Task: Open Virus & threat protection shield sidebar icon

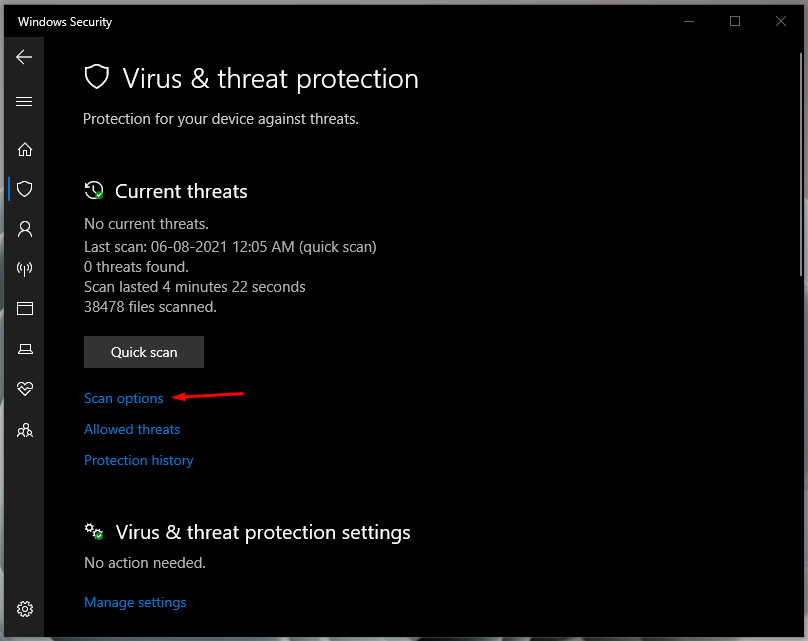Action: tap(25, 189)
